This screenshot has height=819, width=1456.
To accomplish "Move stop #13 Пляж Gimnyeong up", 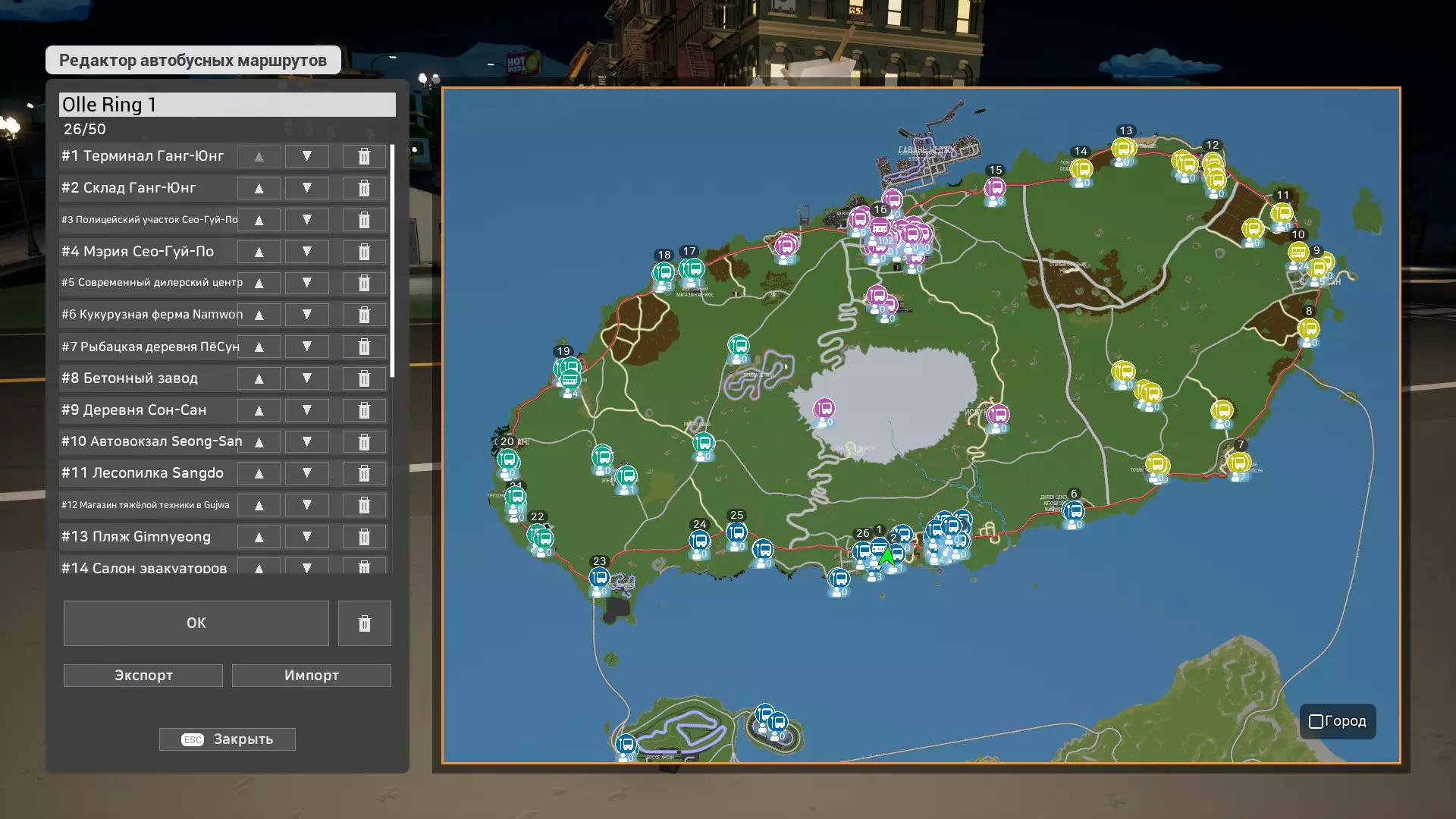I will tap(259, 537).
